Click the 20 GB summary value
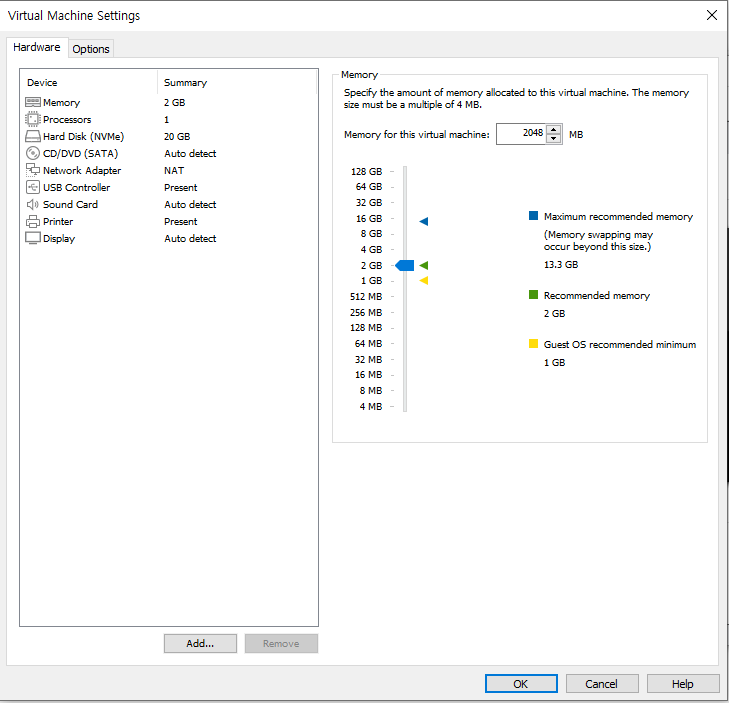The width and height of the screenshot is (729, 703). [x=177, y=136]
